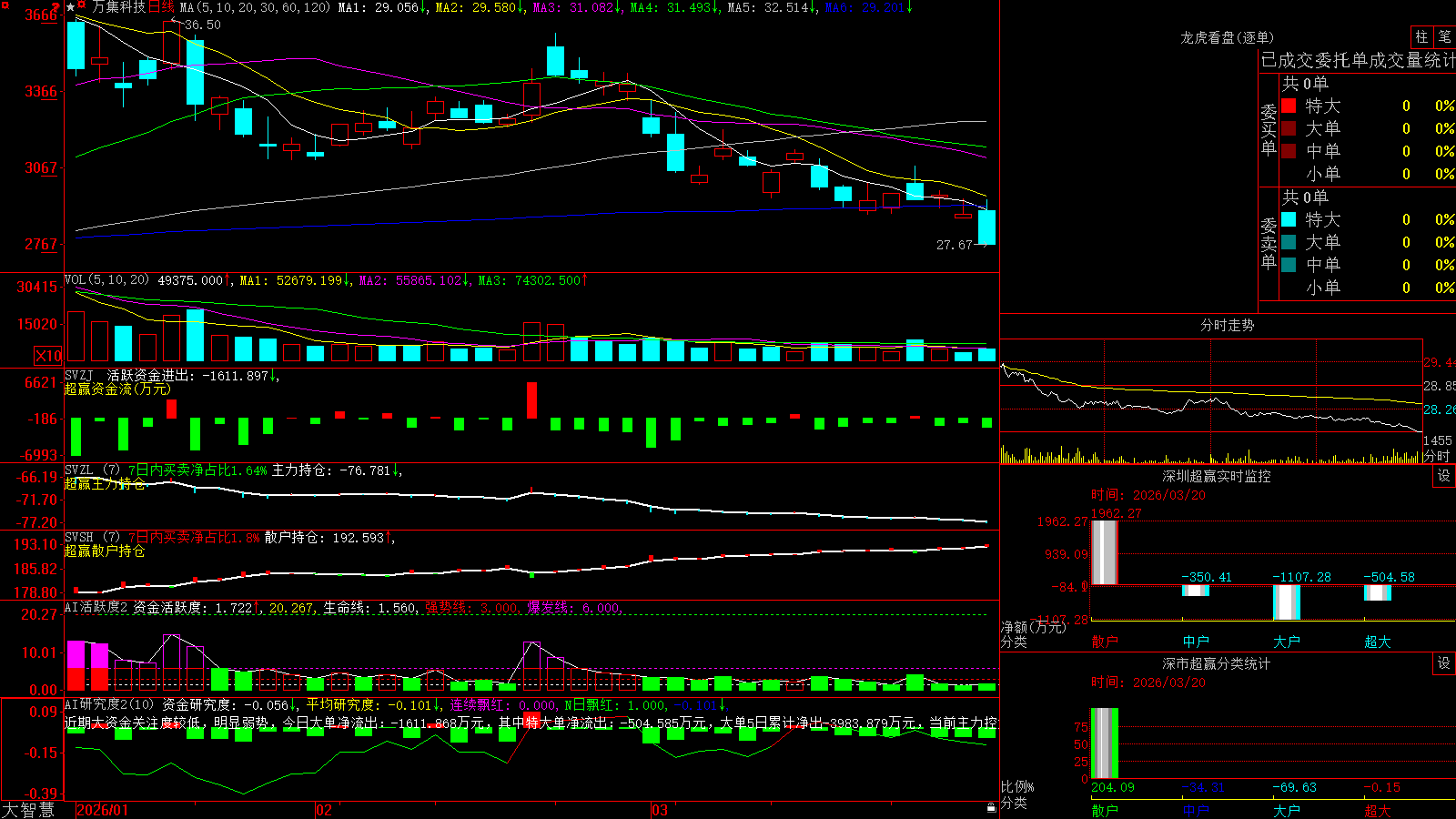Click the 万集科技 stock name
1456x819 pixels.
(118, 7)
